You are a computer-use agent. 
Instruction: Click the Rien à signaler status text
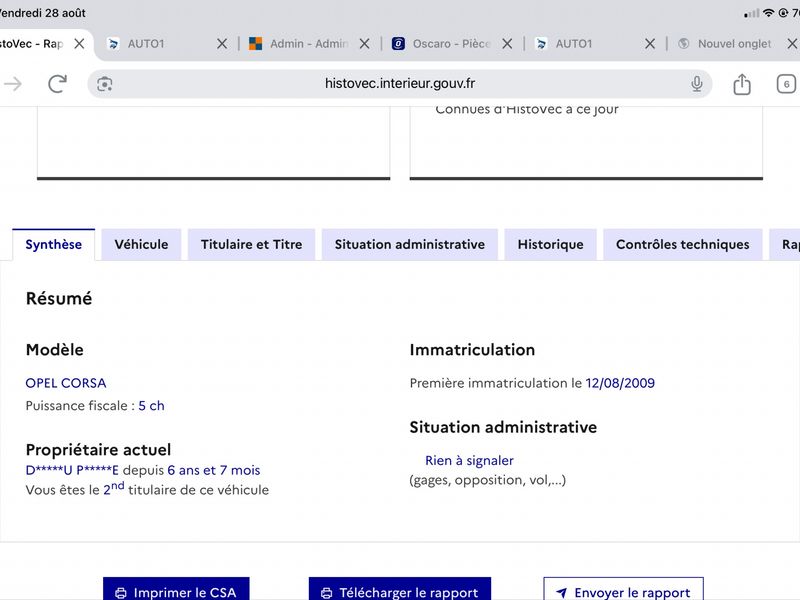[x=469, y=461]
